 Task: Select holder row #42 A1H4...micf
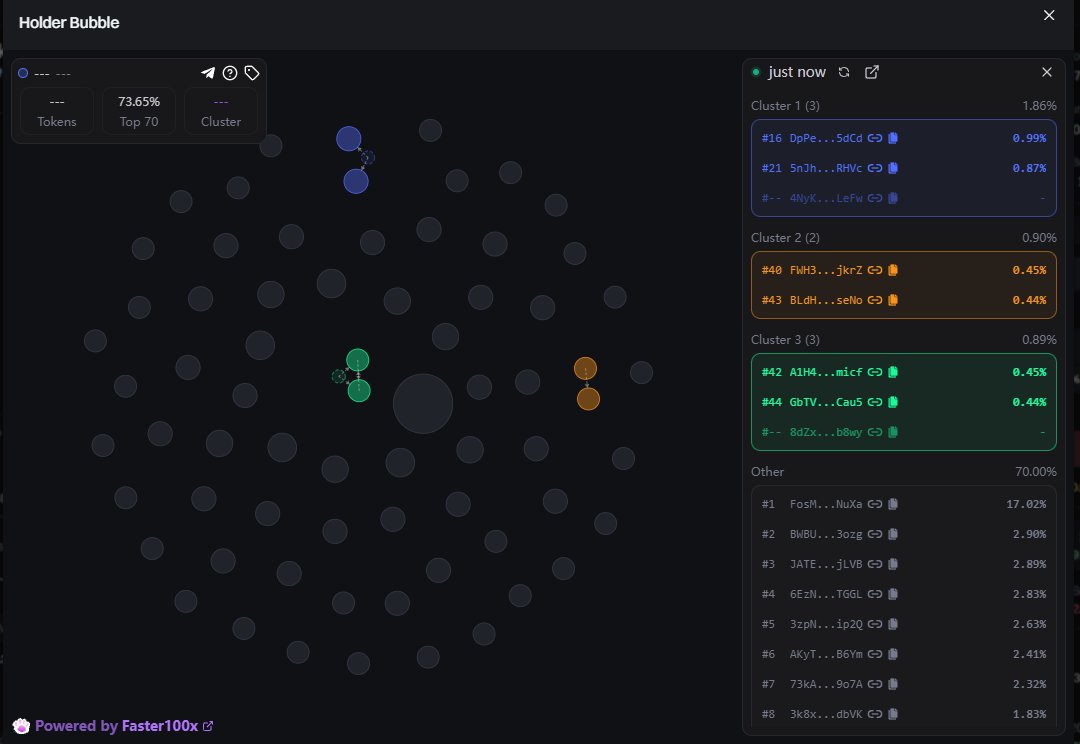click(904, 372)
